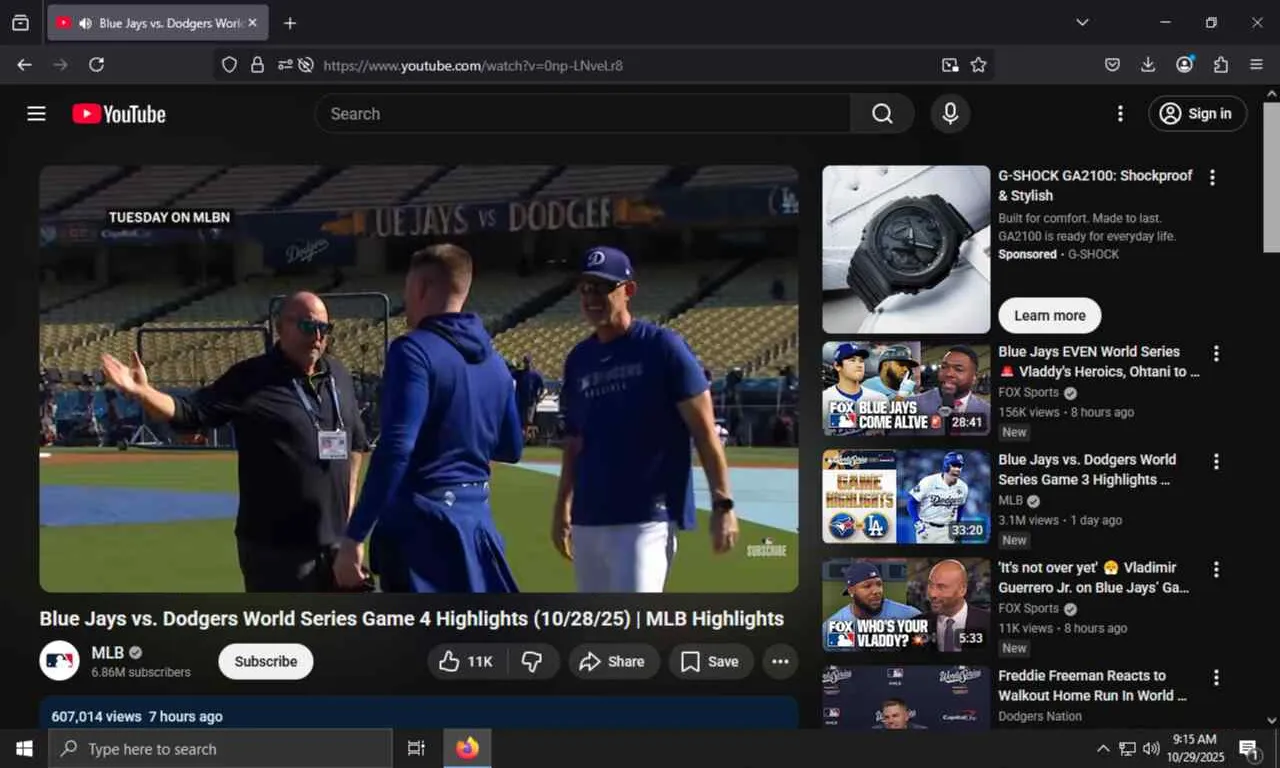The image size is (1280, 768).
Task: Subscribe to the MLB channel
Action: (x=266, y=661)
